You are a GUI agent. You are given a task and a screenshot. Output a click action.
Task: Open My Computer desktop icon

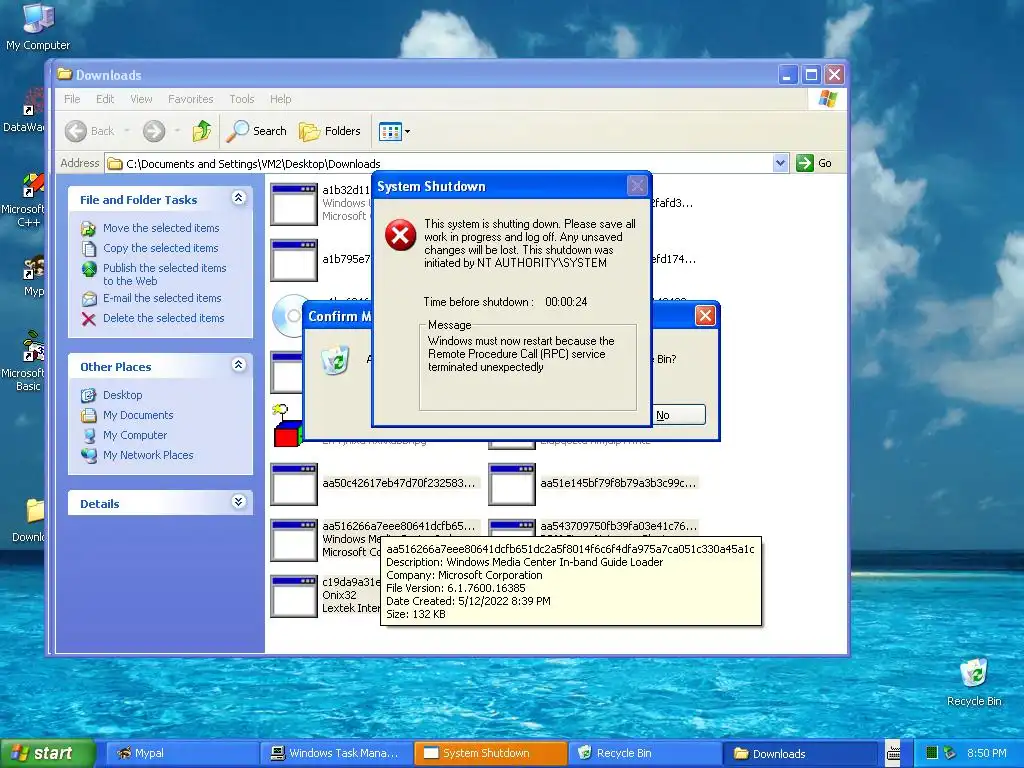pyautogui.click(x=38, y=27)
